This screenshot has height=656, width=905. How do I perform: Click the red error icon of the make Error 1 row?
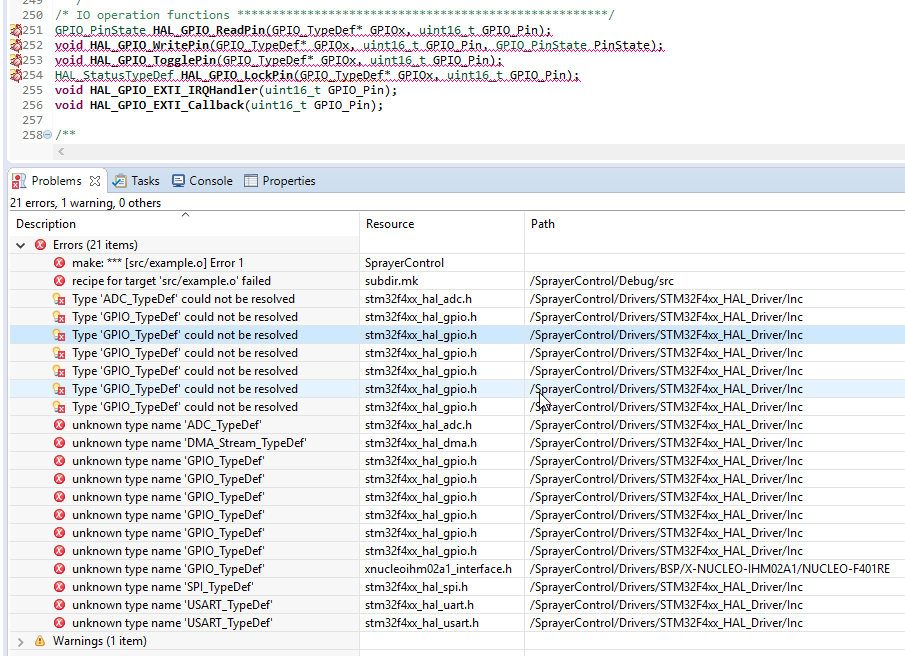click(60, 263)
